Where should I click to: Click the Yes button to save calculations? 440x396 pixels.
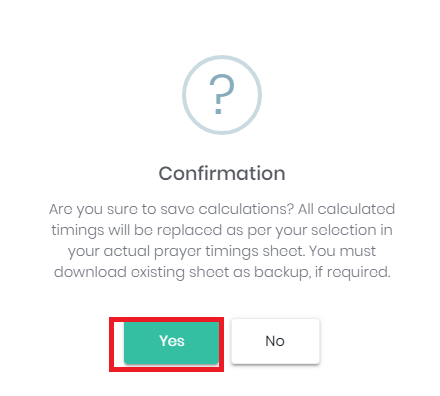171,342
